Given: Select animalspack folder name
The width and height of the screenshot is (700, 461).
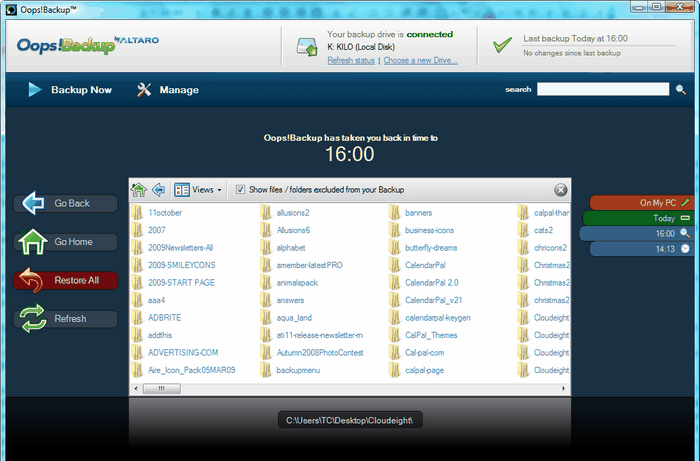Looking at the screenshot, I should 297,282.
